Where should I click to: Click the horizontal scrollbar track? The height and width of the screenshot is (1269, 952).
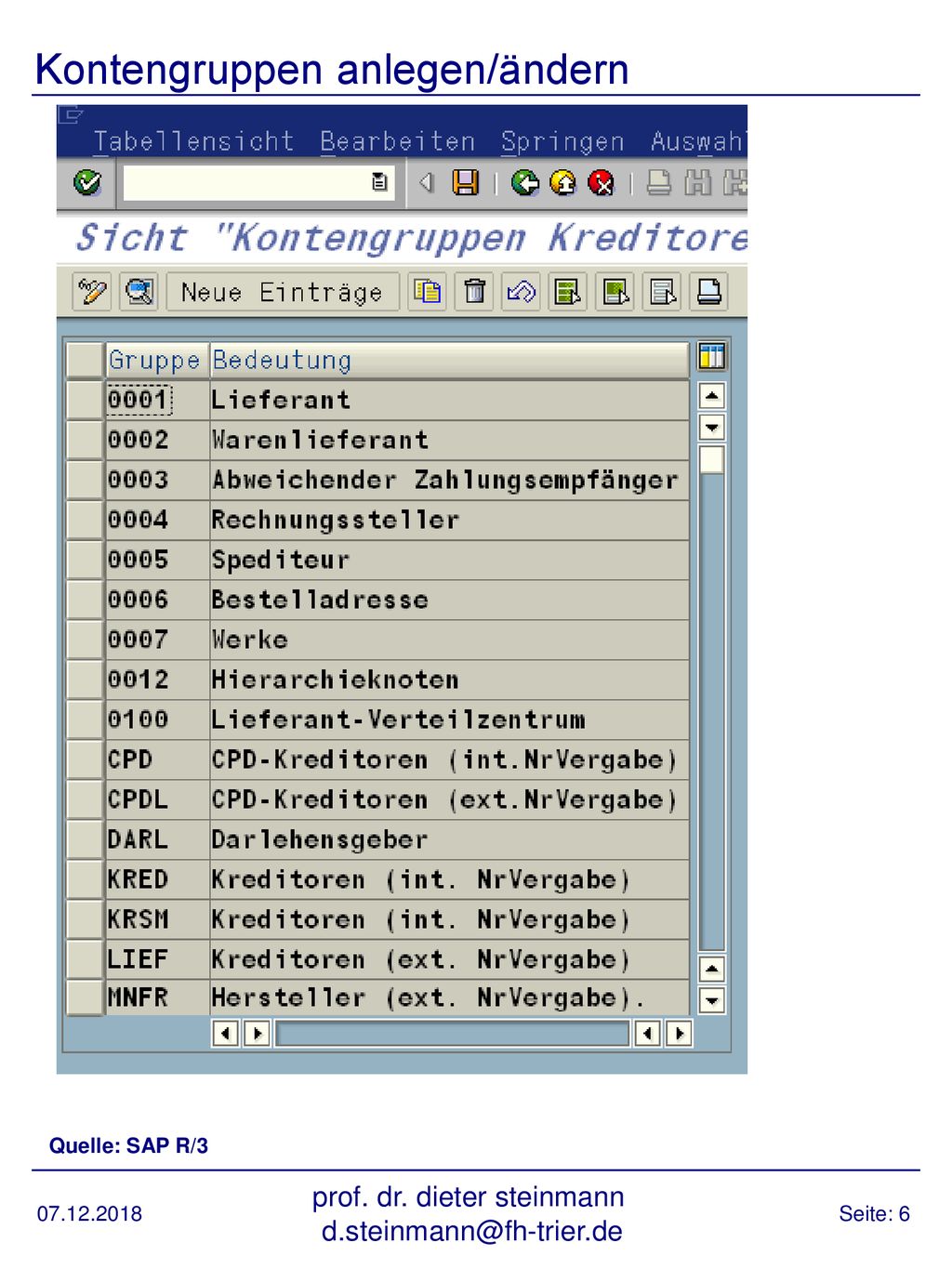point(453,1033)
